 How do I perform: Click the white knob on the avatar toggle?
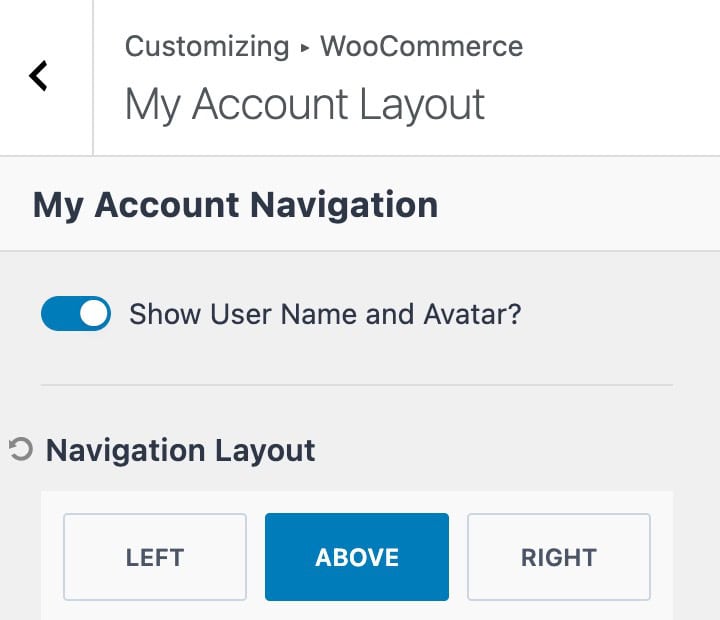pyautogui.click(x=93, y=314)
